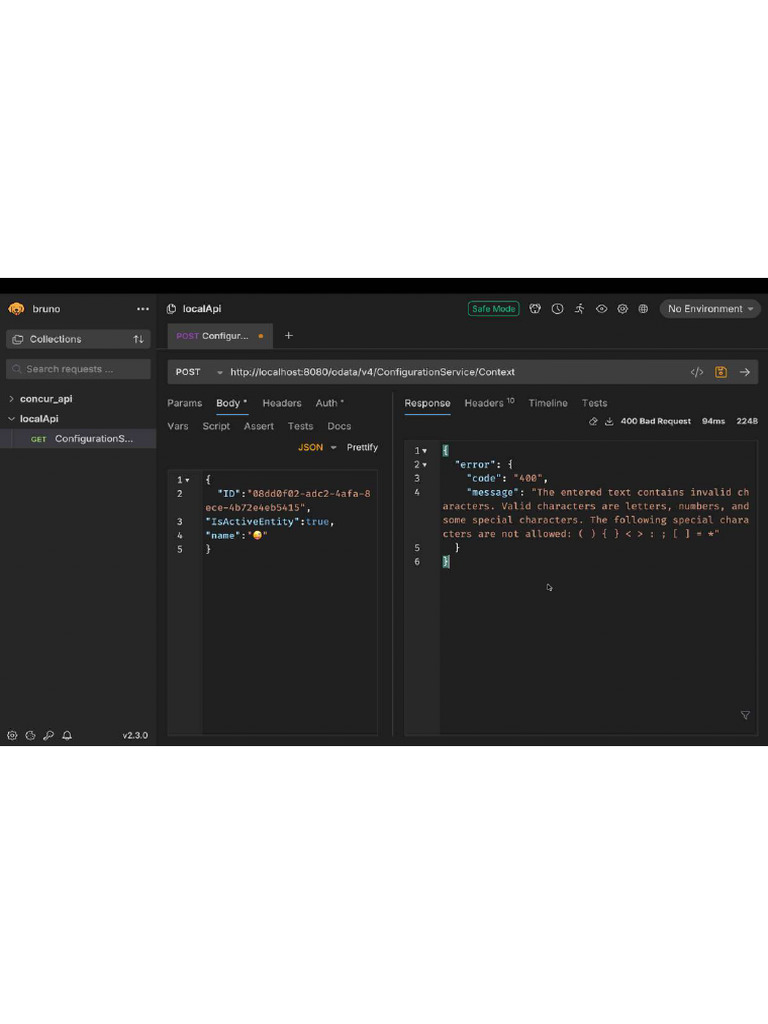
Task: Click the v2.3.0 version label
Action: pyautogui.click(x=135, y=735)
